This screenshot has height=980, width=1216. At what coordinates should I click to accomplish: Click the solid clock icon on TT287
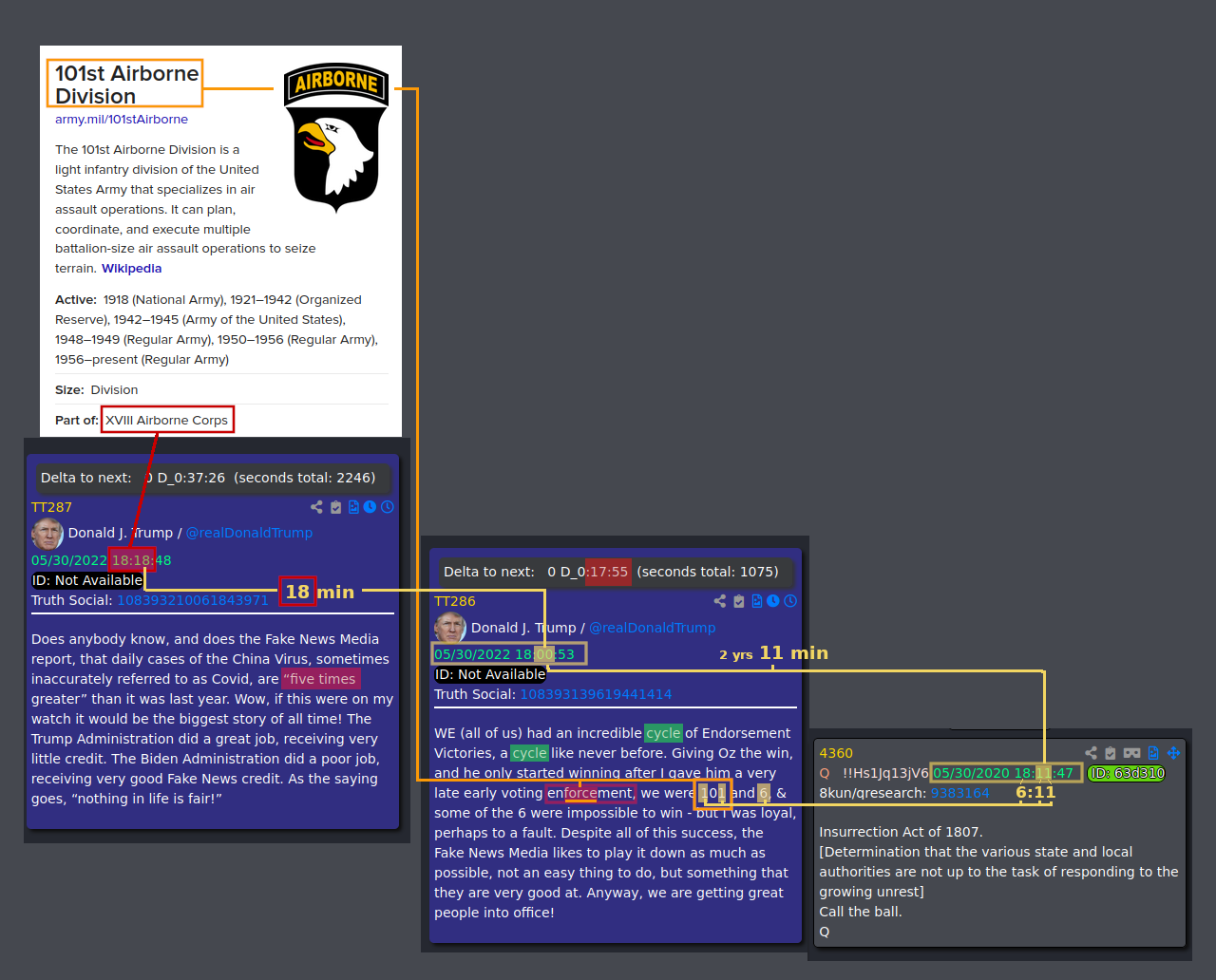pos(370,507)
